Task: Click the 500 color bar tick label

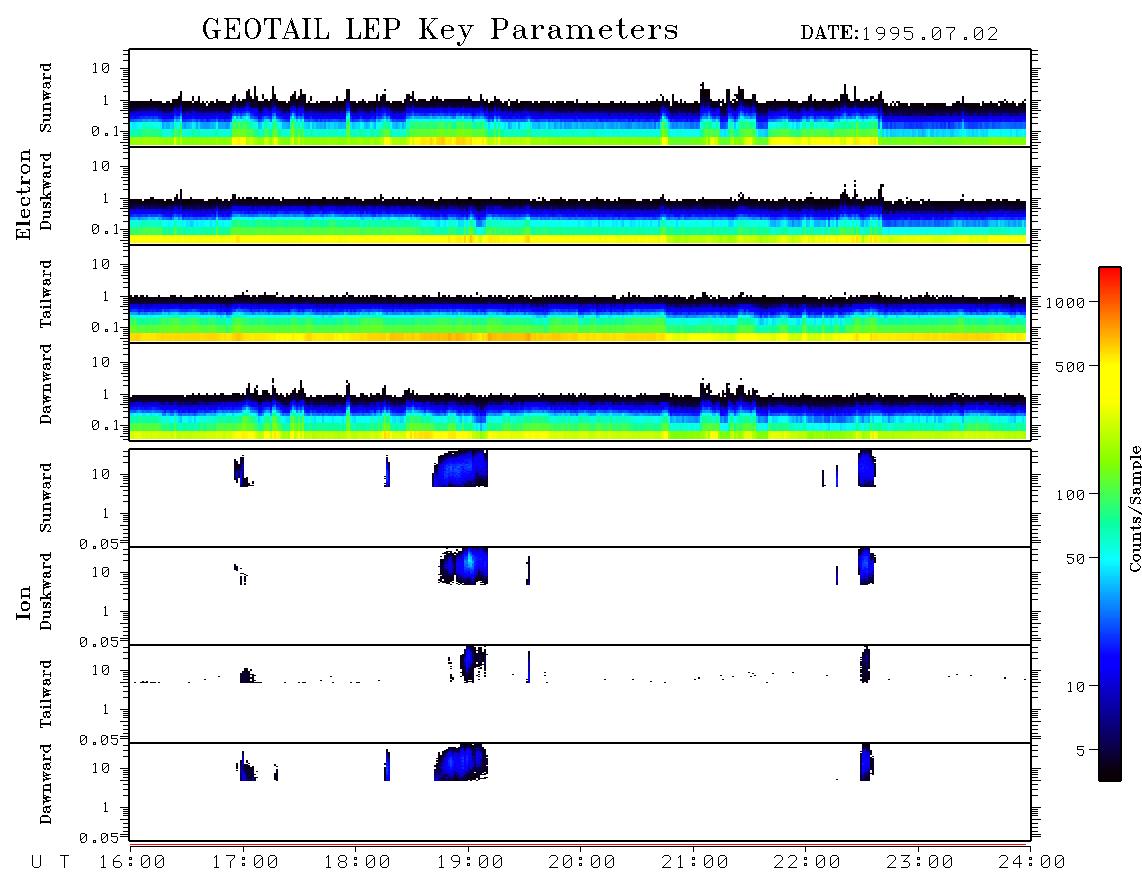Action: 1071,366
